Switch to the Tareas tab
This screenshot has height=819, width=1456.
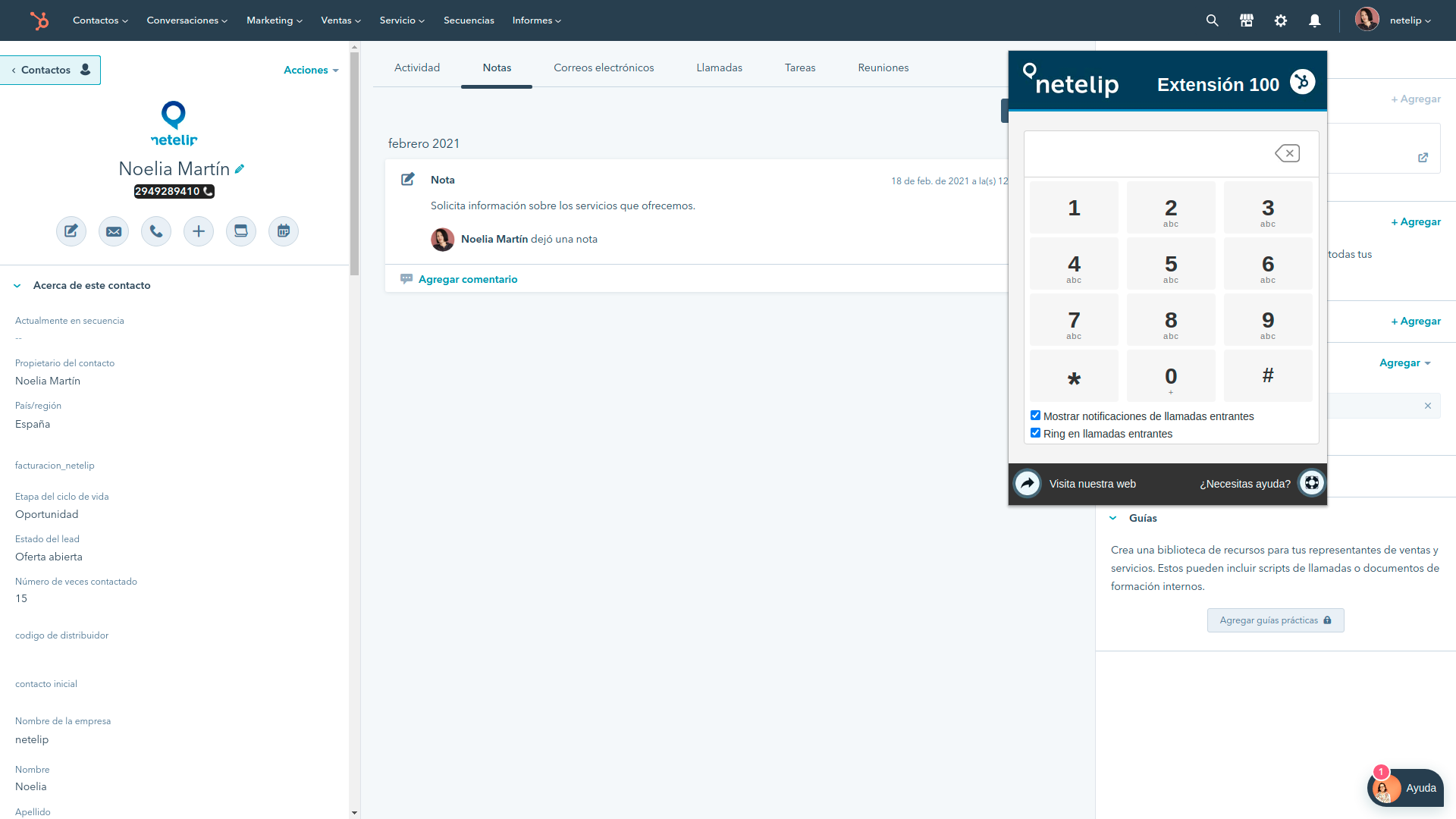[800, 67]
